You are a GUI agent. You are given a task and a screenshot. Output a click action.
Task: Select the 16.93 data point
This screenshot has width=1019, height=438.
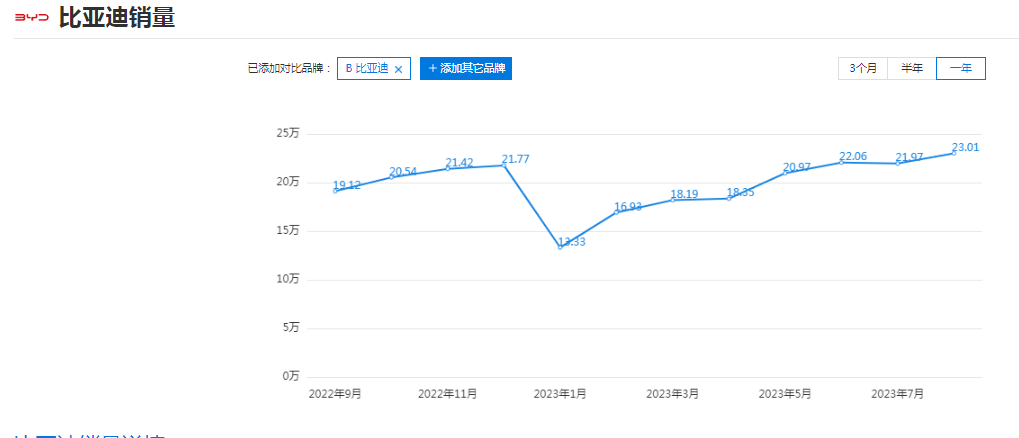click(x=617, y=211)
